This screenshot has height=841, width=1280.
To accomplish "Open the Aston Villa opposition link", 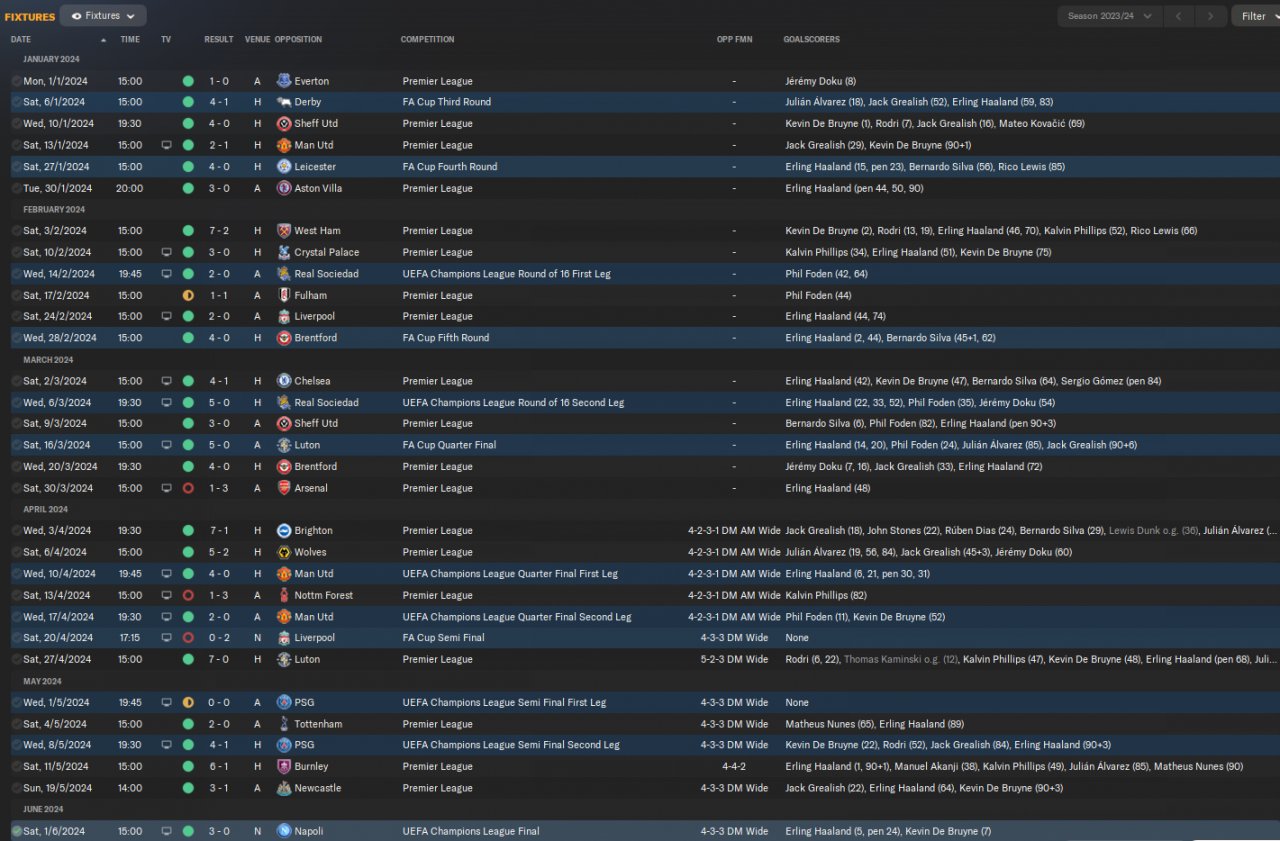I will (320, 188).
